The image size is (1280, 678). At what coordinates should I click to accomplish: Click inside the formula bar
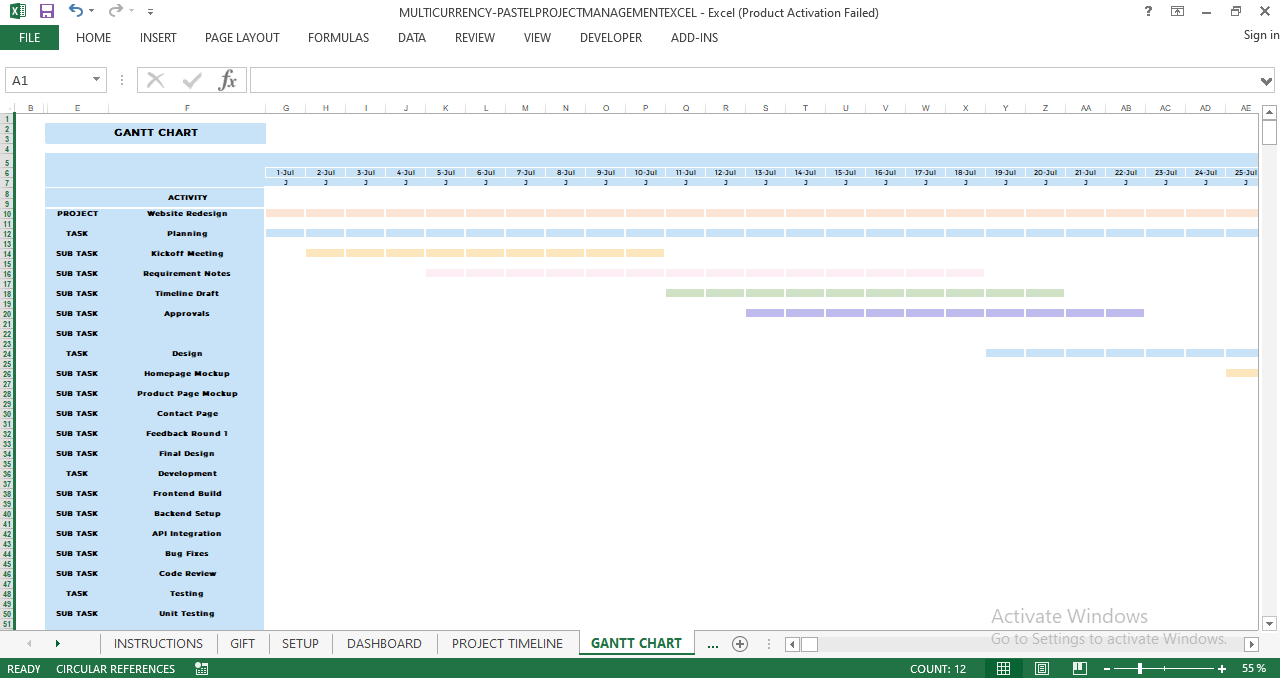click(x=754, y=80)
